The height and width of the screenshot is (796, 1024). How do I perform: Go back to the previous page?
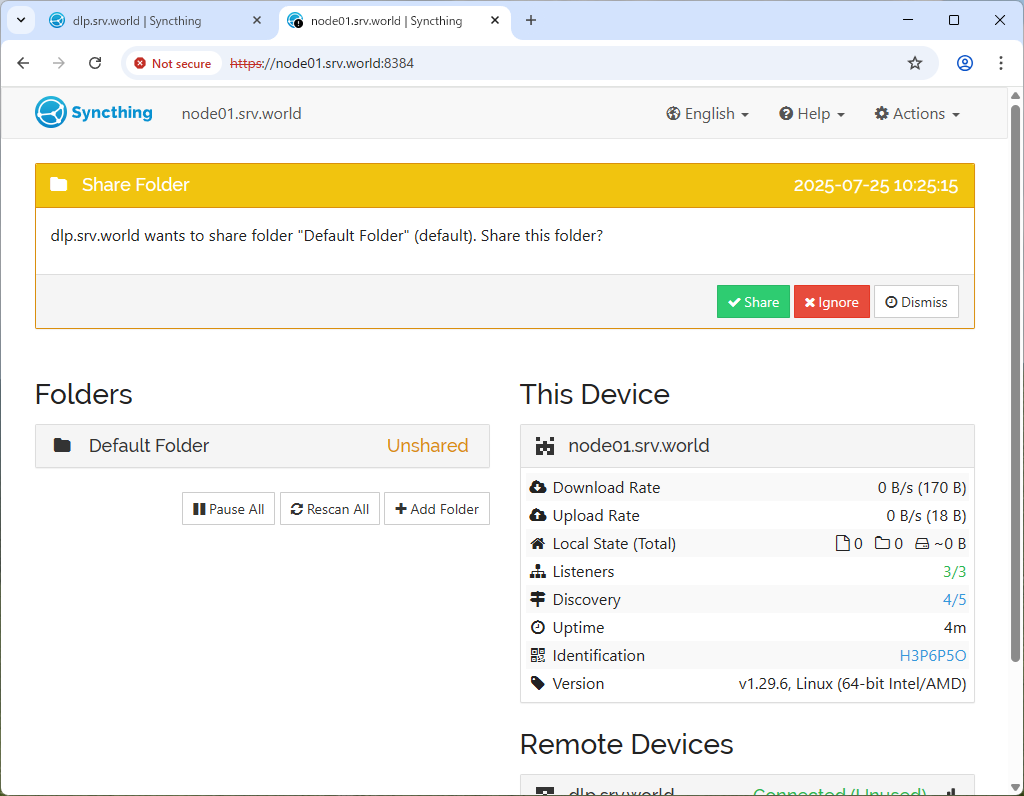tap(24, 63)
